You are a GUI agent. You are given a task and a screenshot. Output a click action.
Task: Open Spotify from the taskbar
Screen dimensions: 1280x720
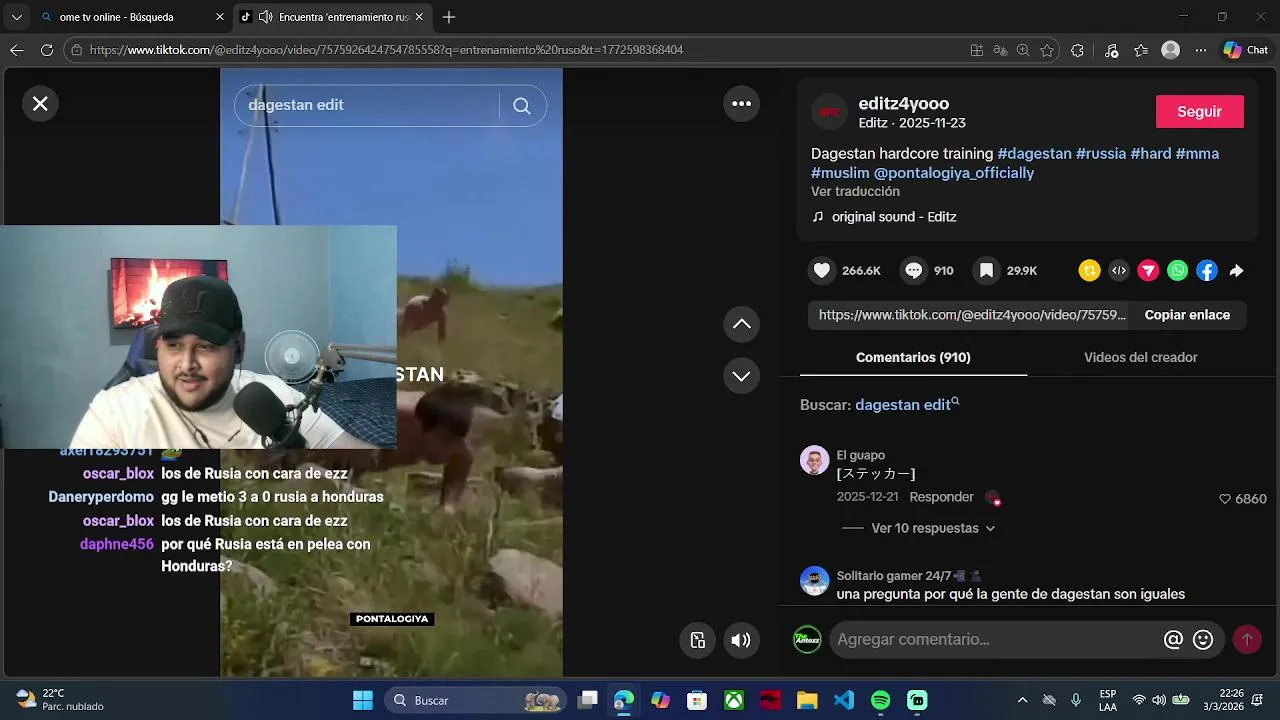[881, 700]
